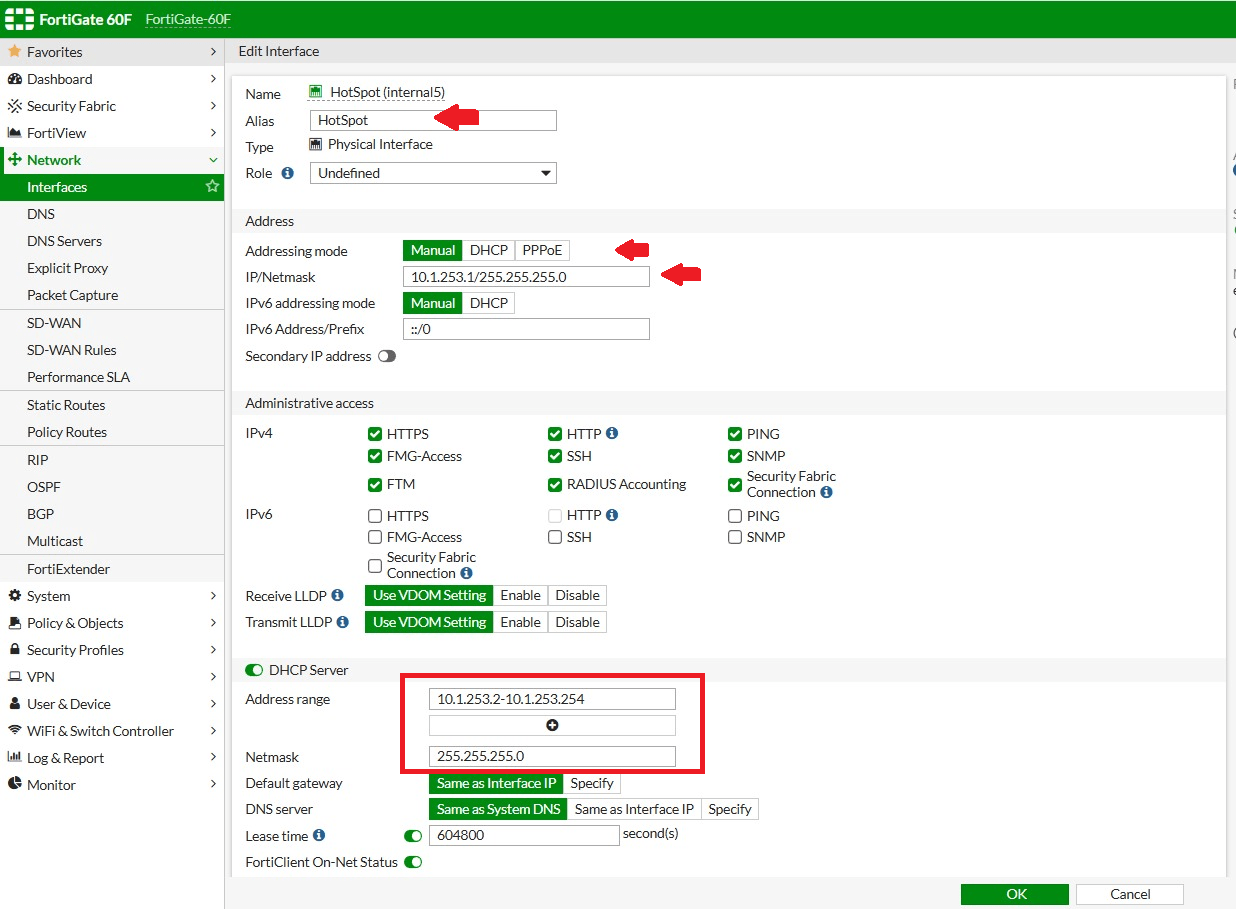Select DNS Servers from the sidebar
The width and height of the screenshot is (1236, 909).
[64, 241]
